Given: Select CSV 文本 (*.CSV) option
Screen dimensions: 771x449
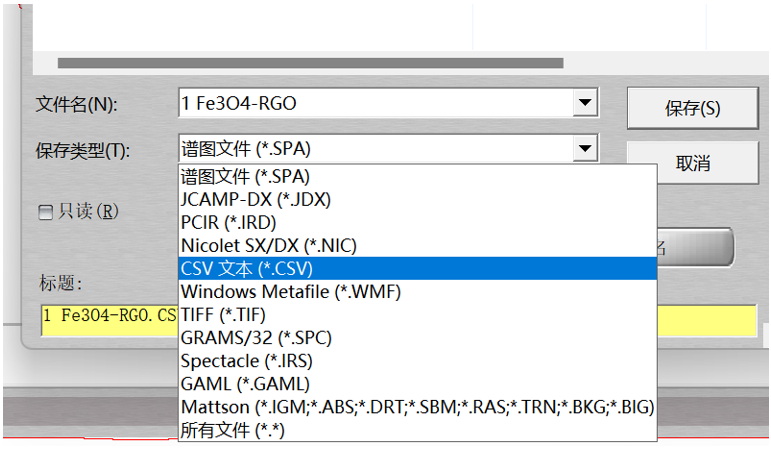Looking at the screenshot, I should (x=417, y=269).
